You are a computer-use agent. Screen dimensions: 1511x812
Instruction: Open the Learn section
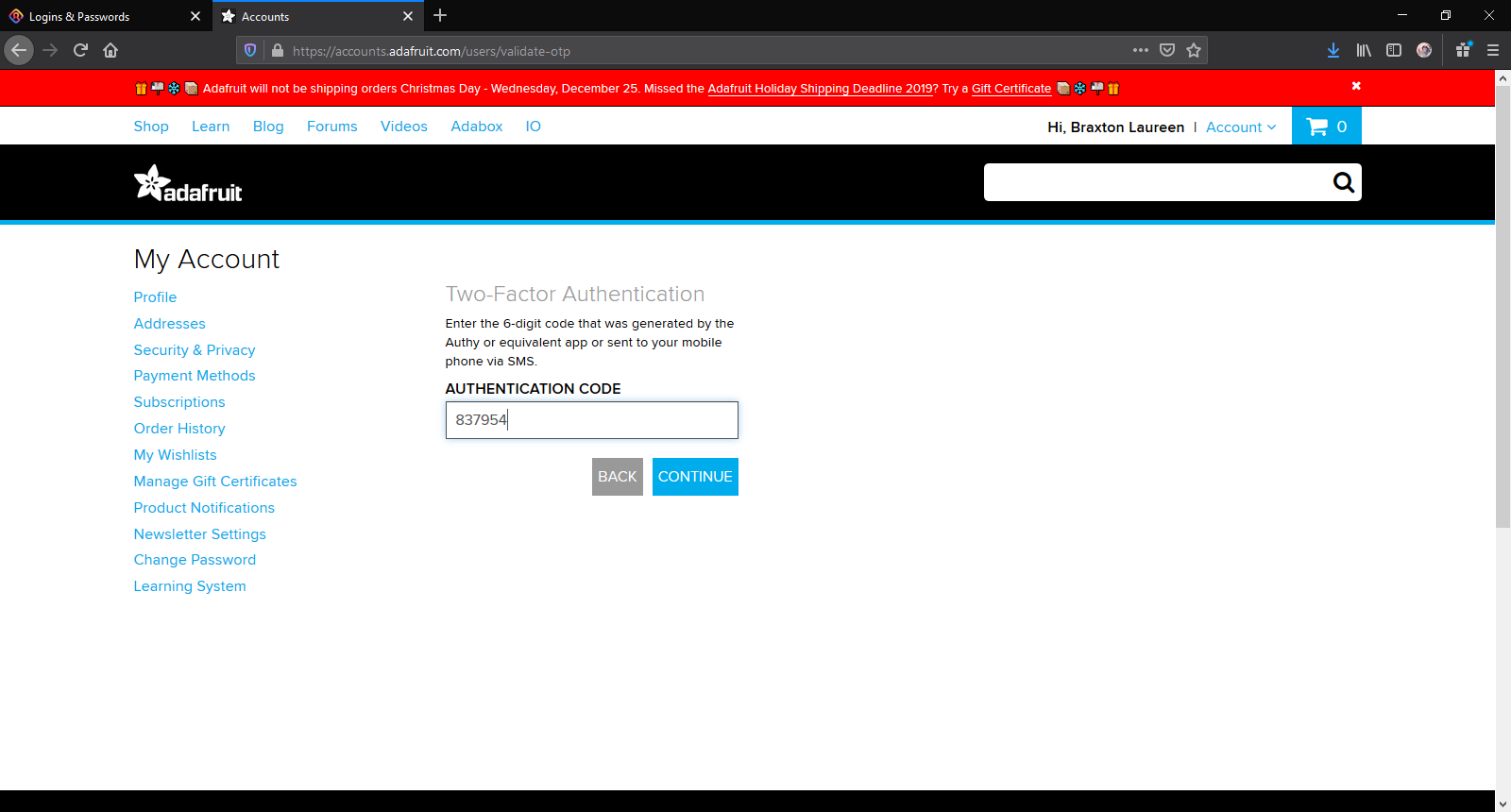point(211,127)
